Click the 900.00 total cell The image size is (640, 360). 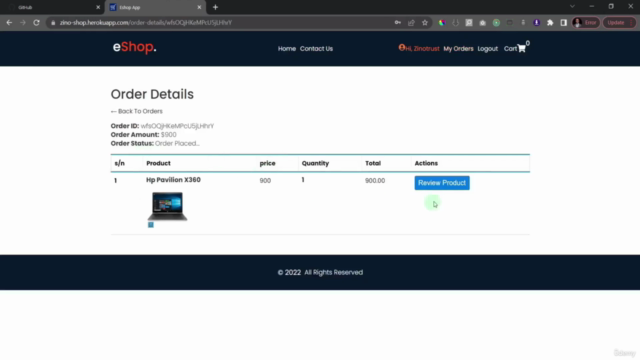tap(375, 180)
